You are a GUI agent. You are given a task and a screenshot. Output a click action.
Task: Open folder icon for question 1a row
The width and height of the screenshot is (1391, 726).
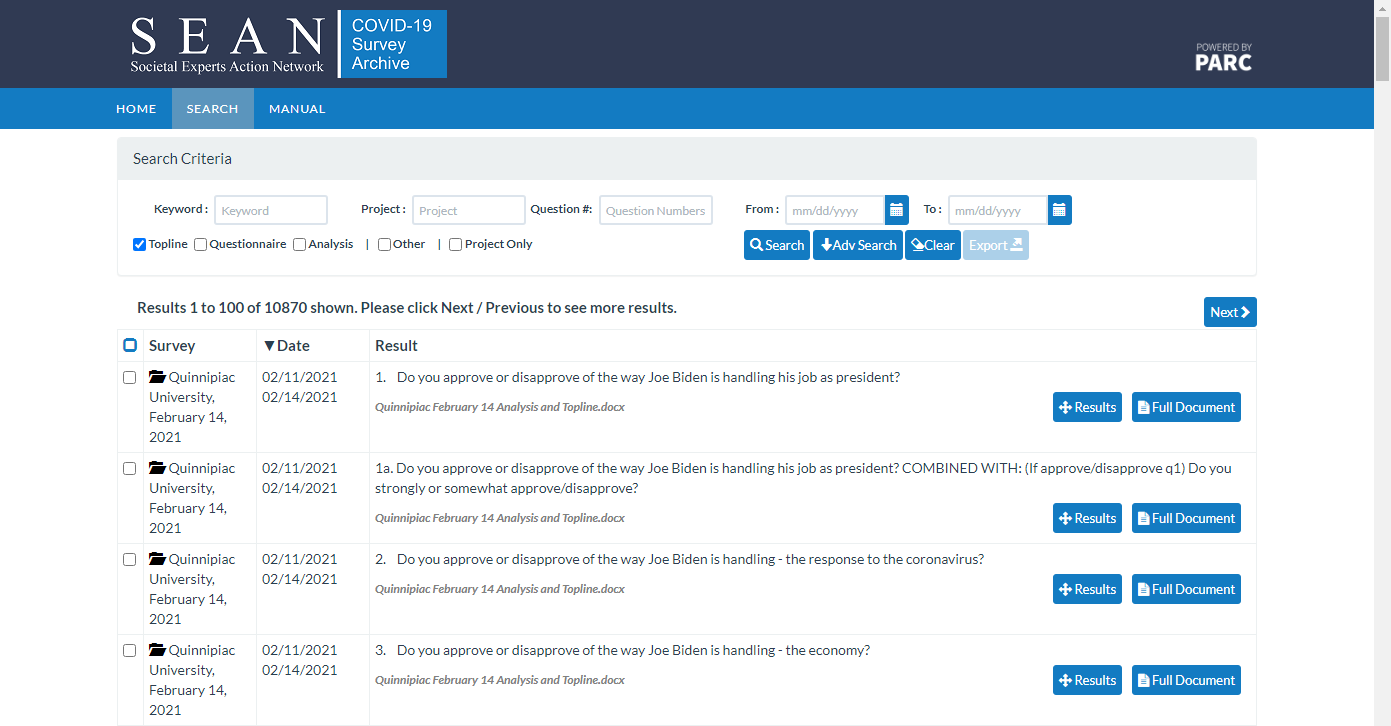(157, 468)
